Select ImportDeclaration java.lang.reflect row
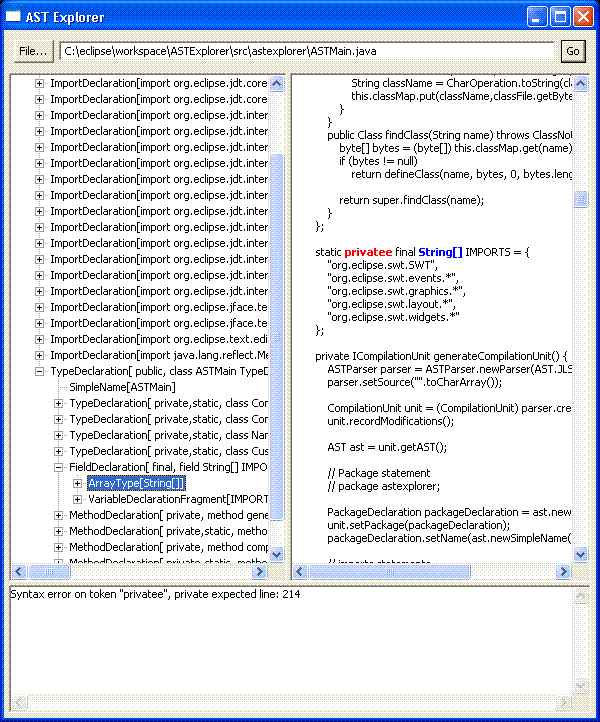Image resolution: width=600 pixels, height=722 pixels. 159,355
